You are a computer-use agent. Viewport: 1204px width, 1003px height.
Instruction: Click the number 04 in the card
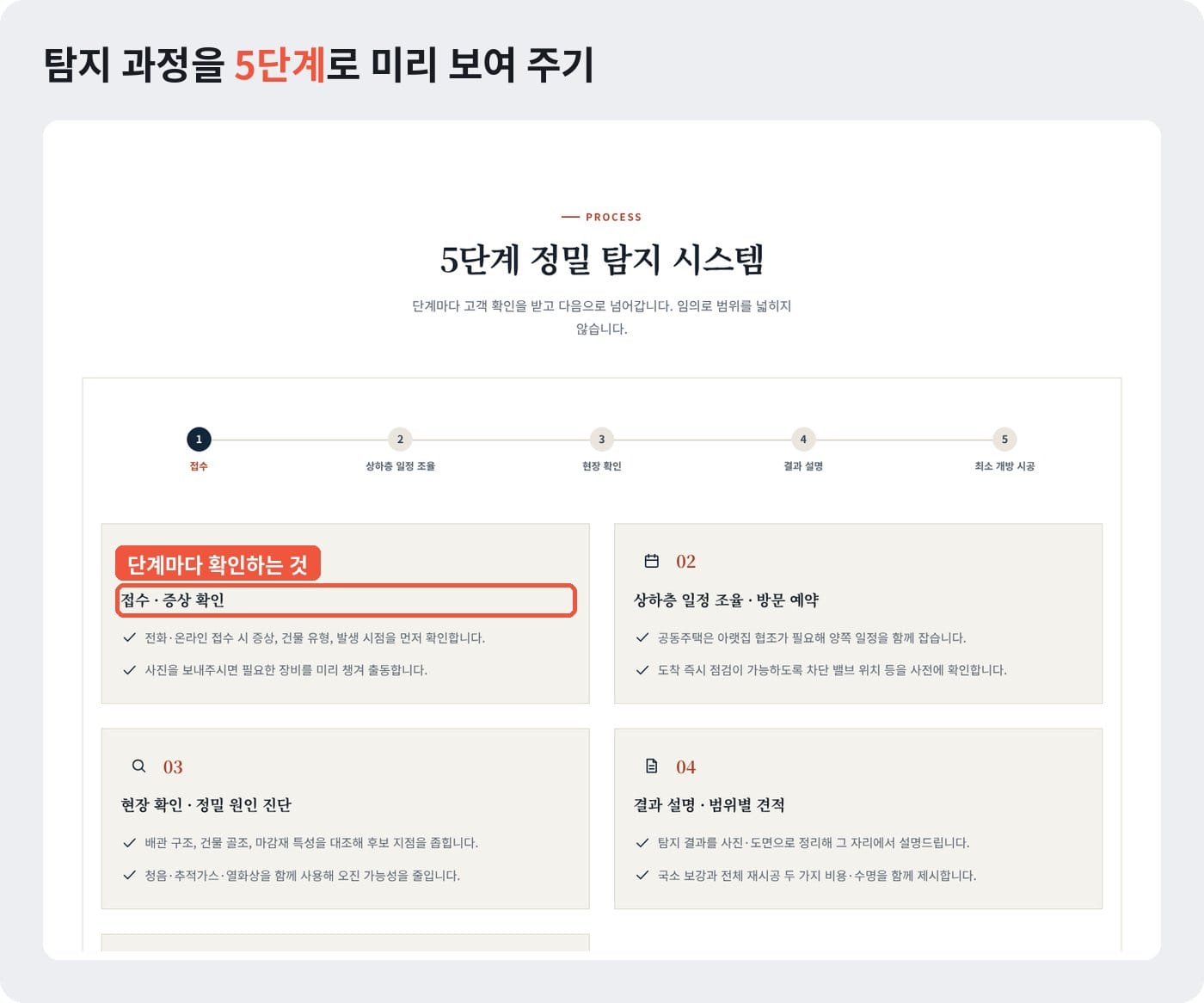click(685, 766)
